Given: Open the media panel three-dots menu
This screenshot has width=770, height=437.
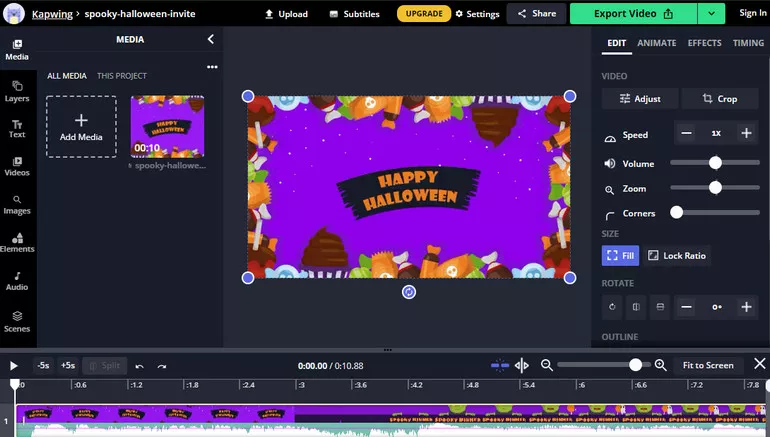Looking at the screenshot, I should coord(212,67).
